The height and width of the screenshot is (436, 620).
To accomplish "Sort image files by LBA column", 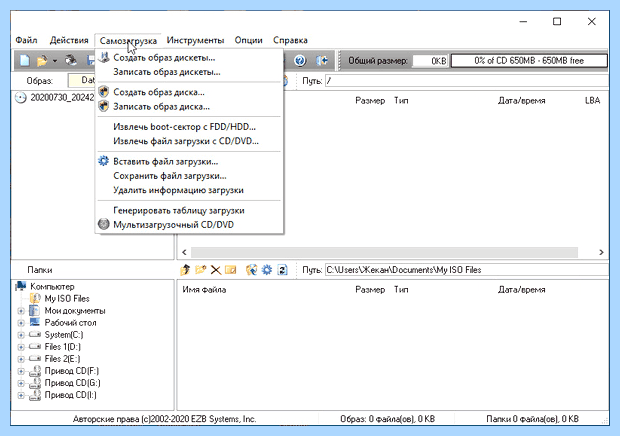I will coord(592,100).
